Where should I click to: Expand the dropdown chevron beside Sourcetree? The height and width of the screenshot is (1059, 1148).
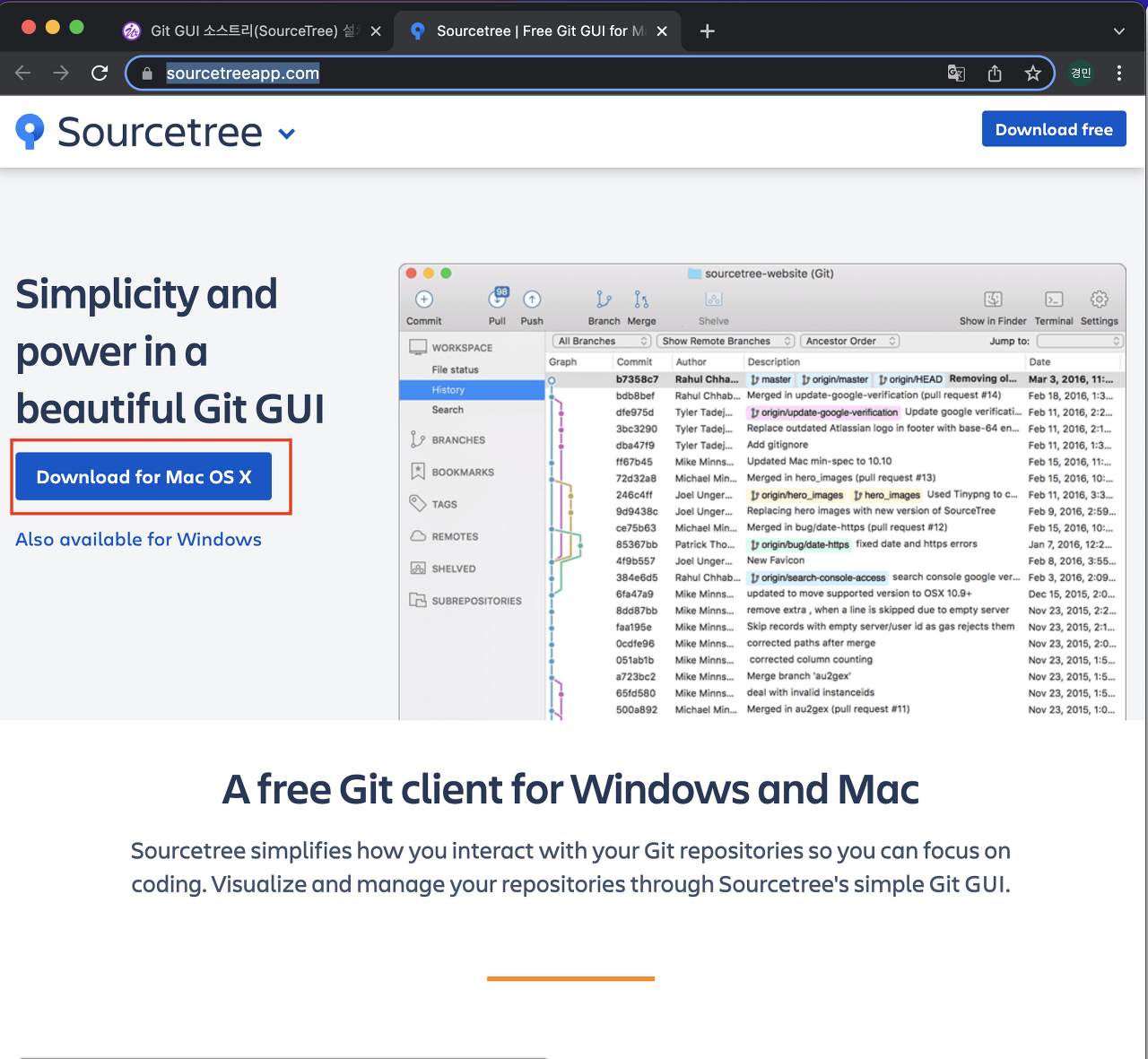point(287,135)
